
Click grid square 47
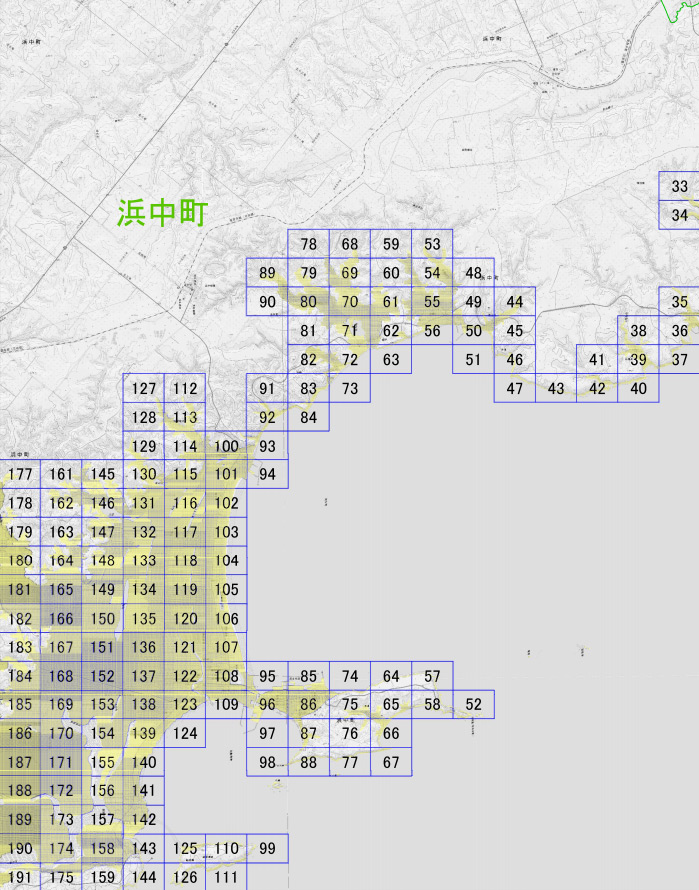pos(514,388)
